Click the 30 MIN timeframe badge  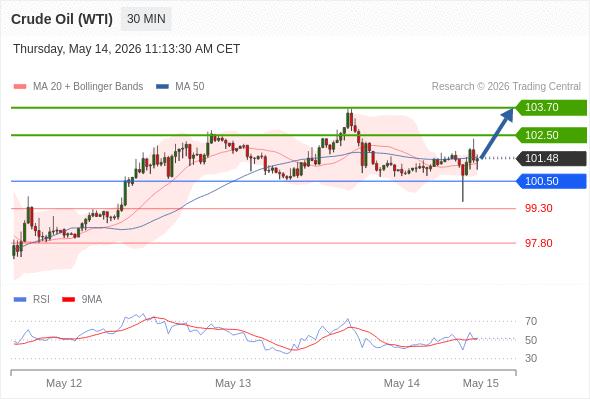[x=146, y=19]
